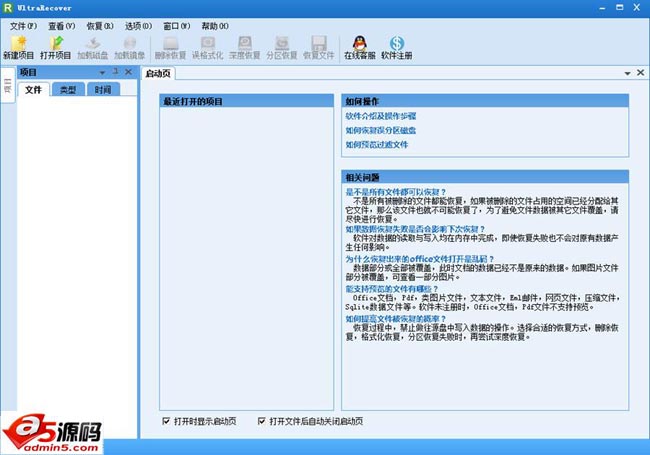650x455 pixels.
Task: Click the 相关问题 section header
Action: click(x=485, y=177)
